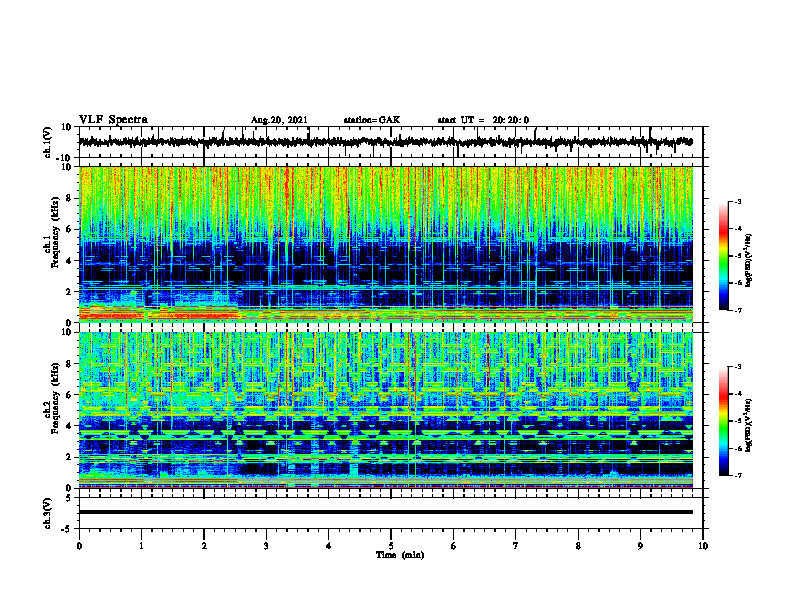Click time axis tick label "5"
This screenshot has width=792, height=612.
coord(391,546)
